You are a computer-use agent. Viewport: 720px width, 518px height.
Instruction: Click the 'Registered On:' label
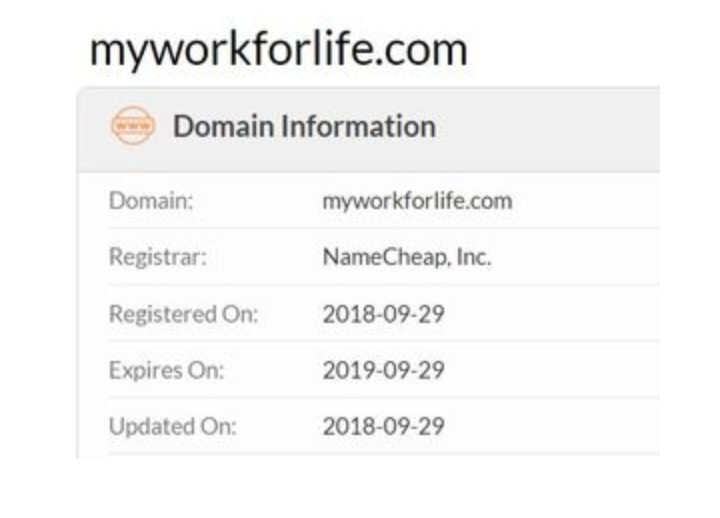(183, 314)
